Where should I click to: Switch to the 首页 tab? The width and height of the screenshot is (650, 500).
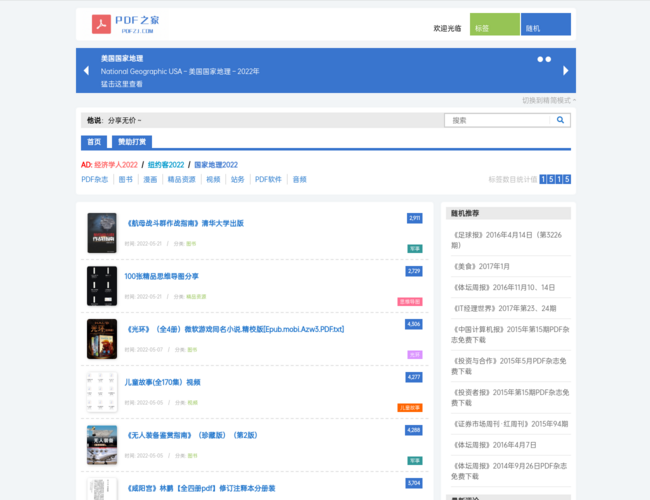click(94, 142)
